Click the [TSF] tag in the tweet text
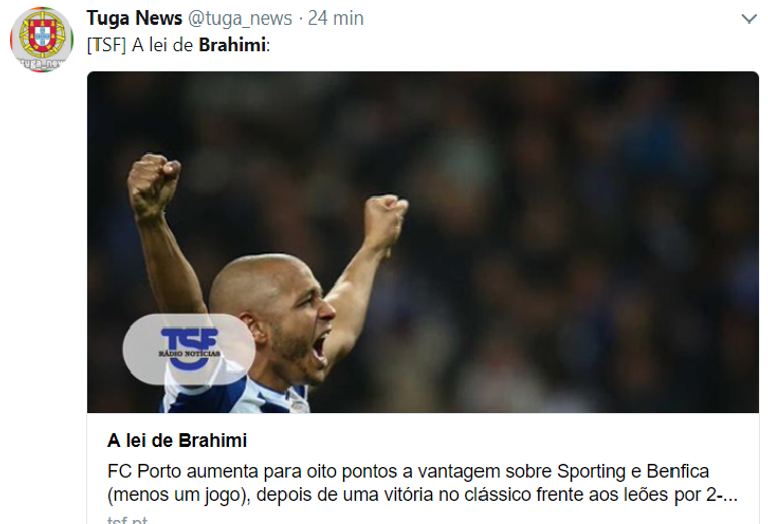The height and width of the screenshot is (524, 768). (x=106, y=45)
